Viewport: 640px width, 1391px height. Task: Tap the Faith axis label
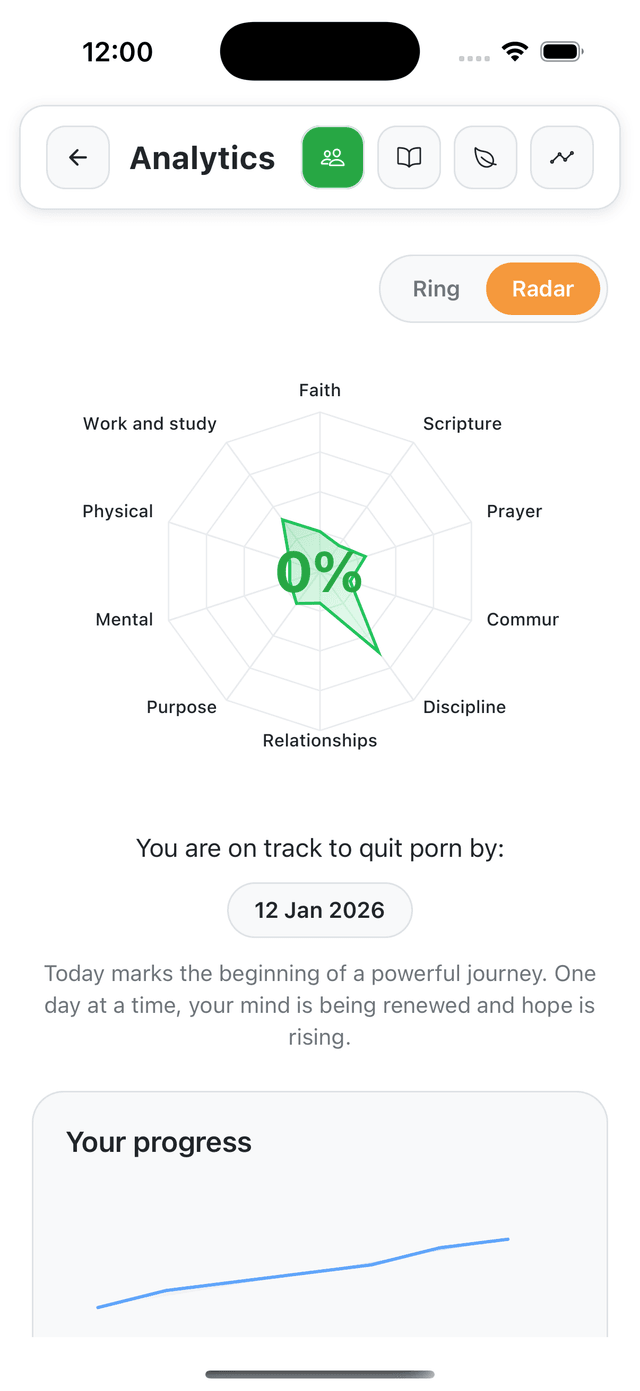(x=320, y=390)
